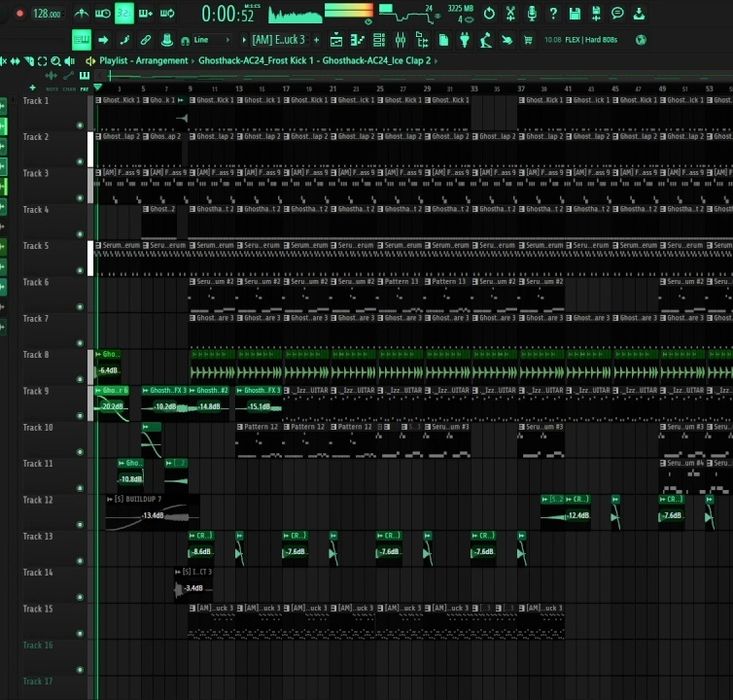Screen dimensions: 733x700
Task: Mute Track 2 with its green dot
Action: click(x=80, y=162)
